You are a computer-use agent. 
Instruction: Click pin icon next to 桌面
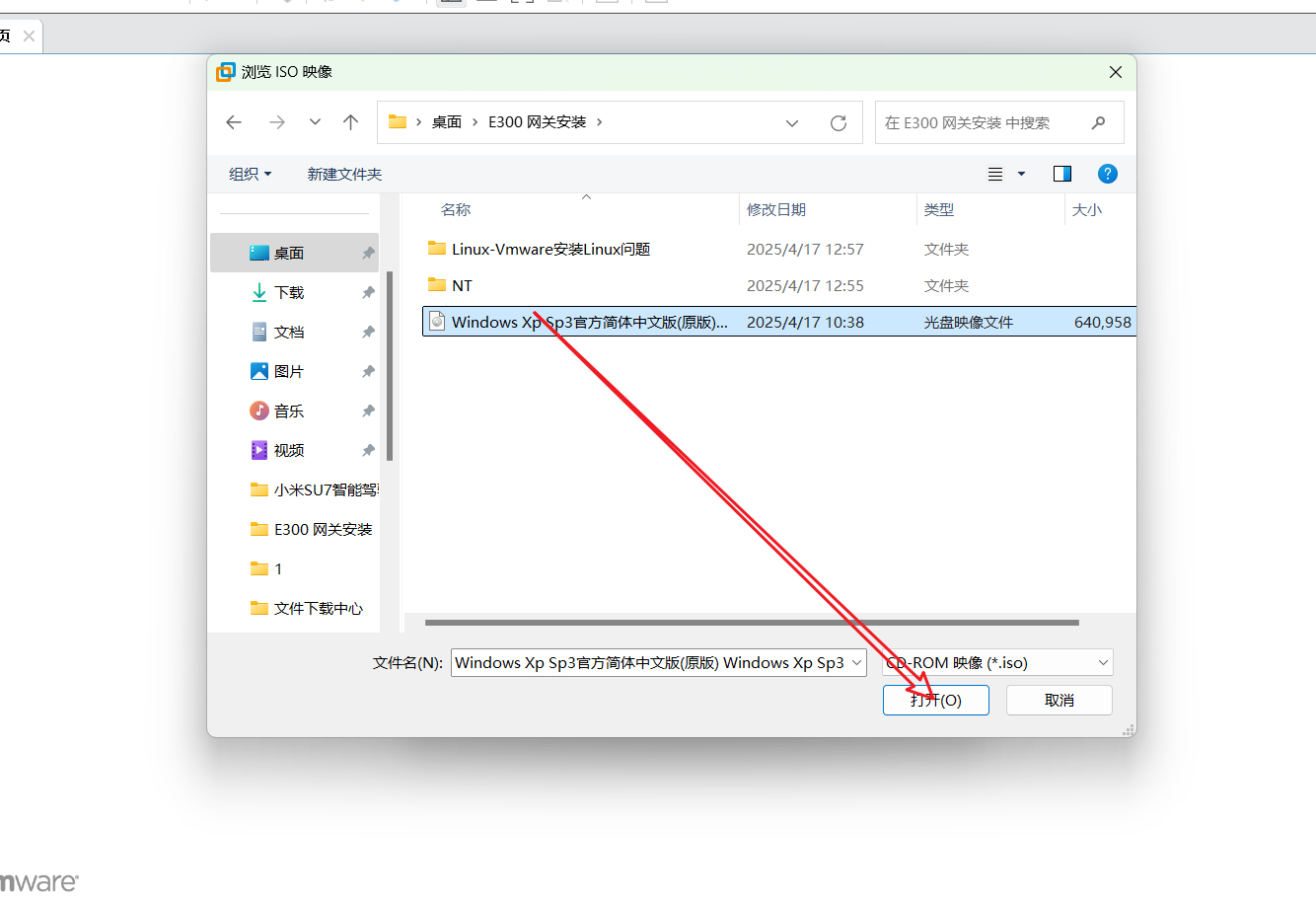click(368, 253)
